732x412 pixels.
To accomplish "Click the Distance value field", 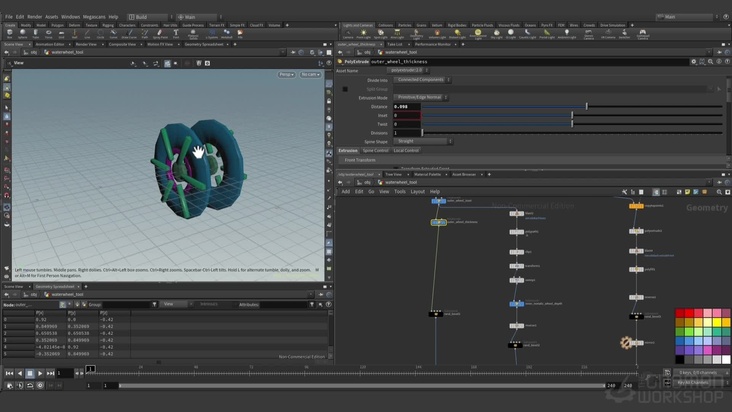I will pos(407,107).
